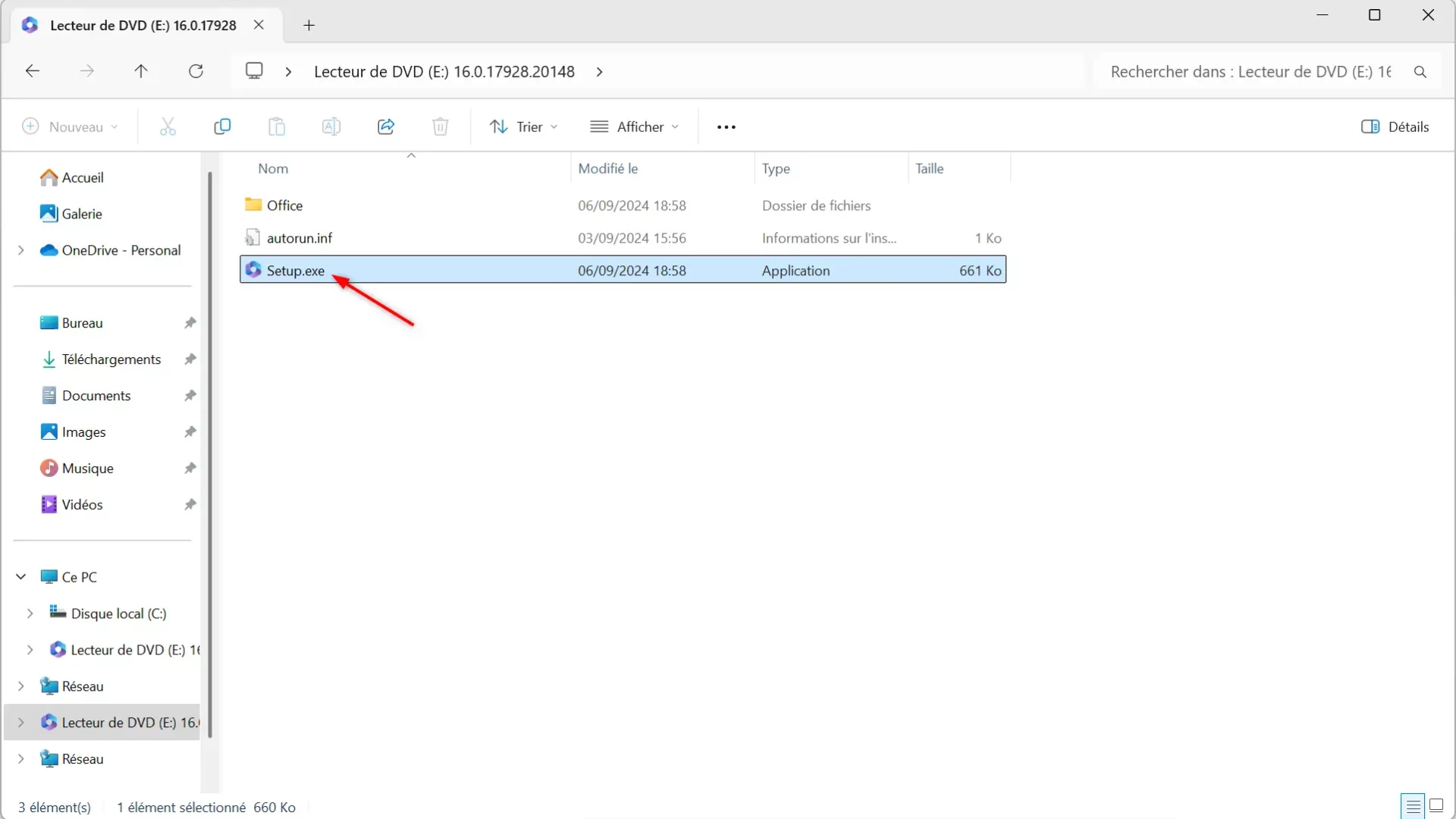The height and width of the screenshot is (819, 1456).
Task: Unpin Bureau using its pin icon
Action: click(190, 323)
